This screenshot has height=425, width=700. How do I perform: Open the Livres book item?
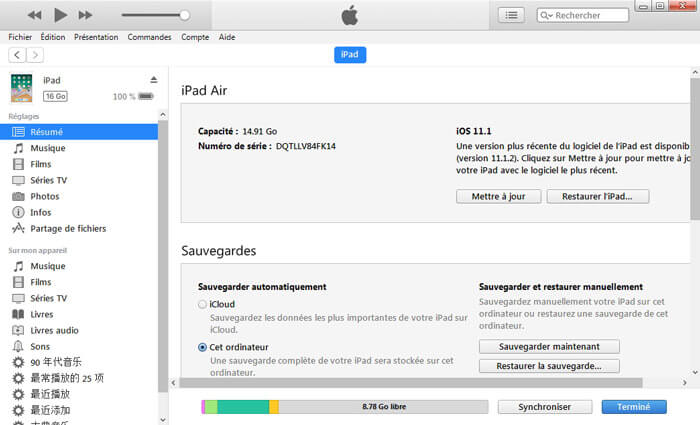point(79,314)
